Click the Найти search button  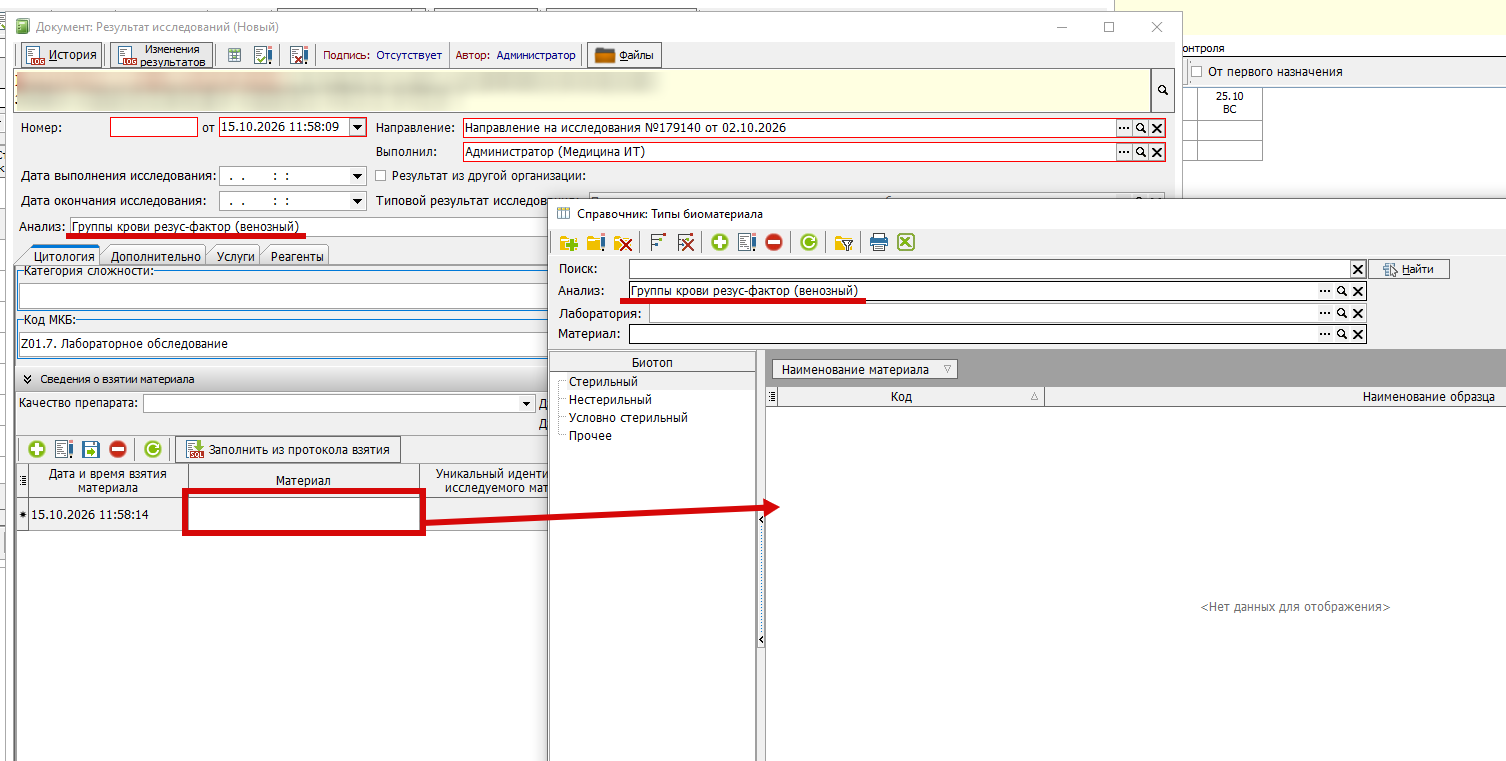click(x=1409, y=269)
